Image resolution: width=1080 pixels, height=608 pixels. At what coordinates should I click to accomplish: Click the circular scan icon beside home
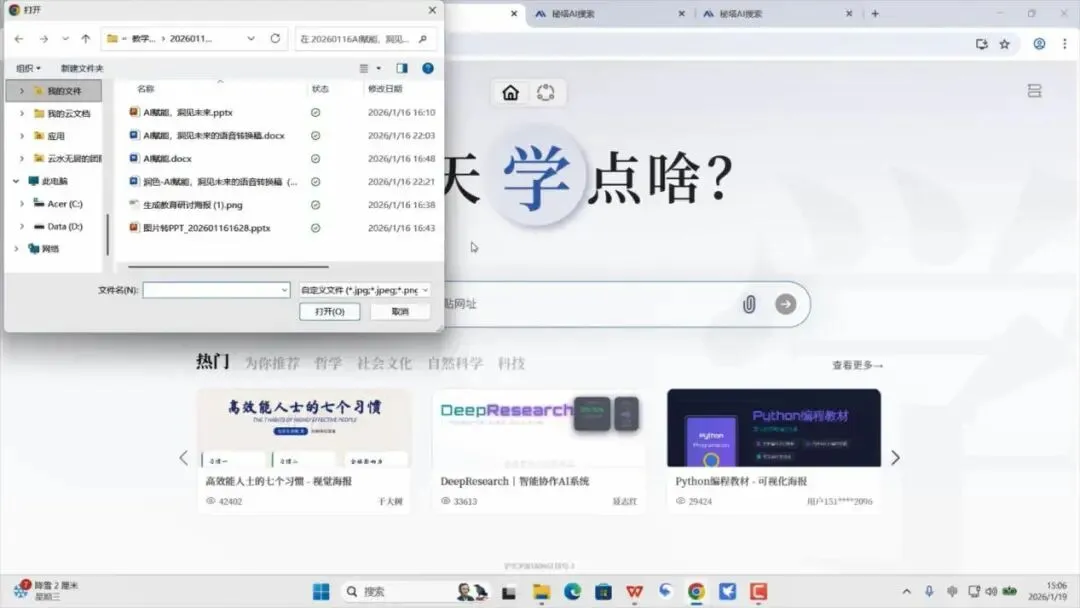tap(546, 92)
